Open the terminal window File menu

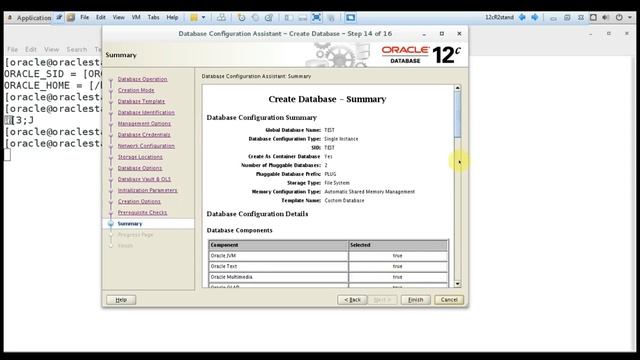[12, 49]
